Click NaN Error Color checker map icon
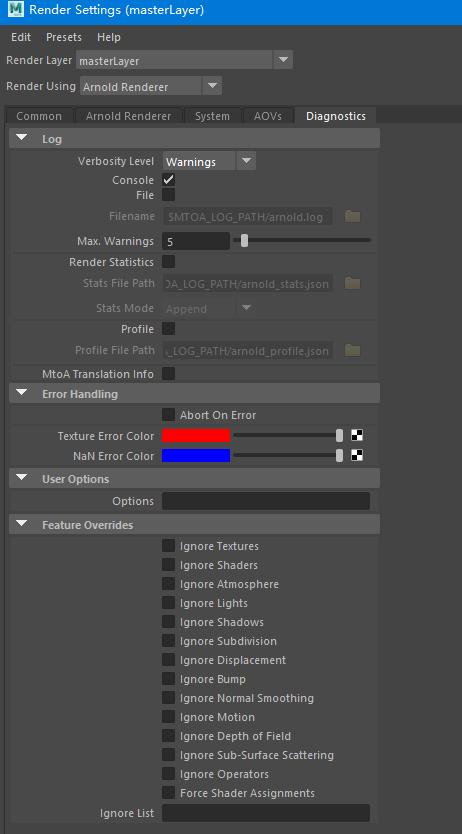 coord(357,456)
